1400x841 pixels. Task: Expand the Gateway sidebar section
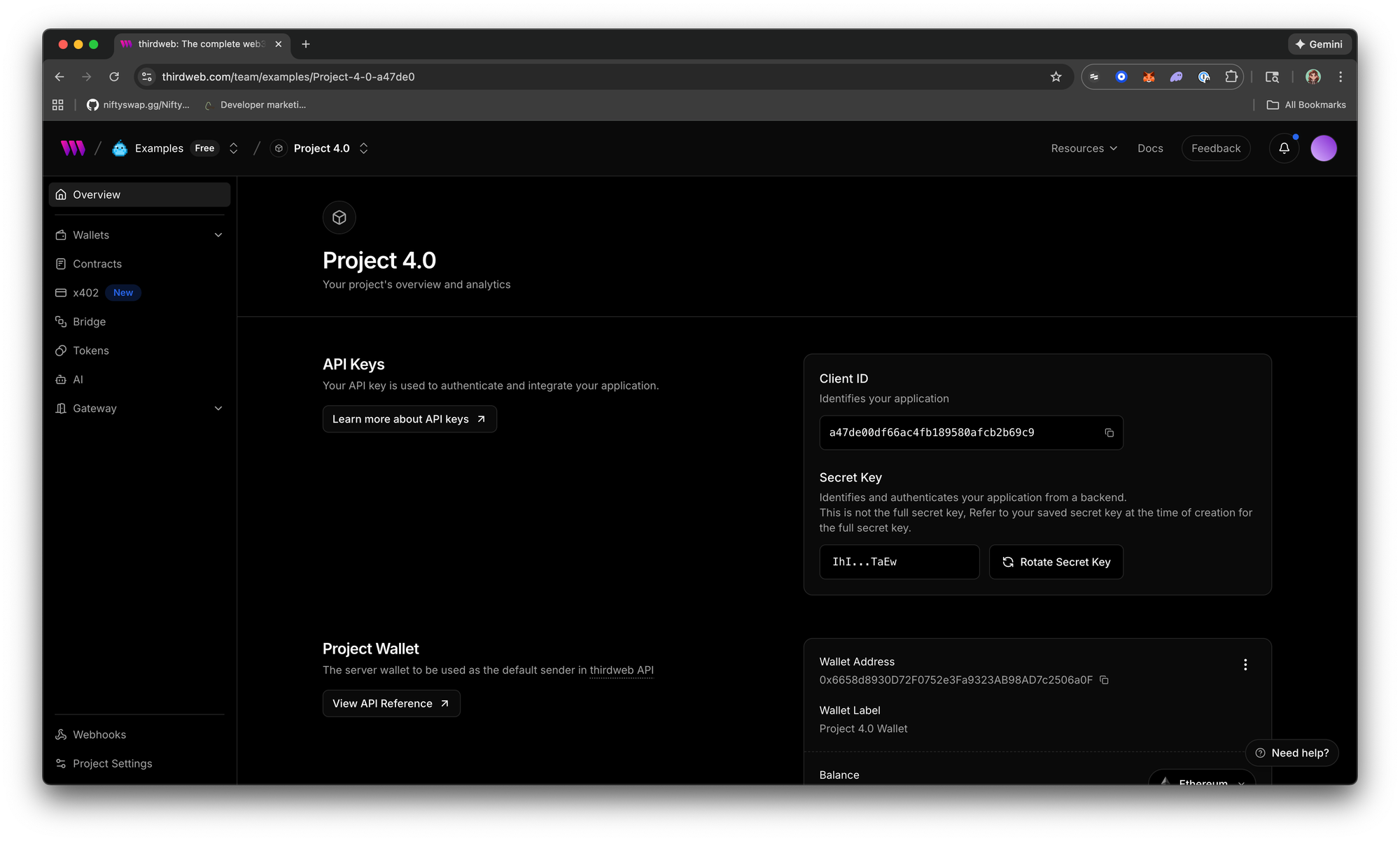pos(218,409)
